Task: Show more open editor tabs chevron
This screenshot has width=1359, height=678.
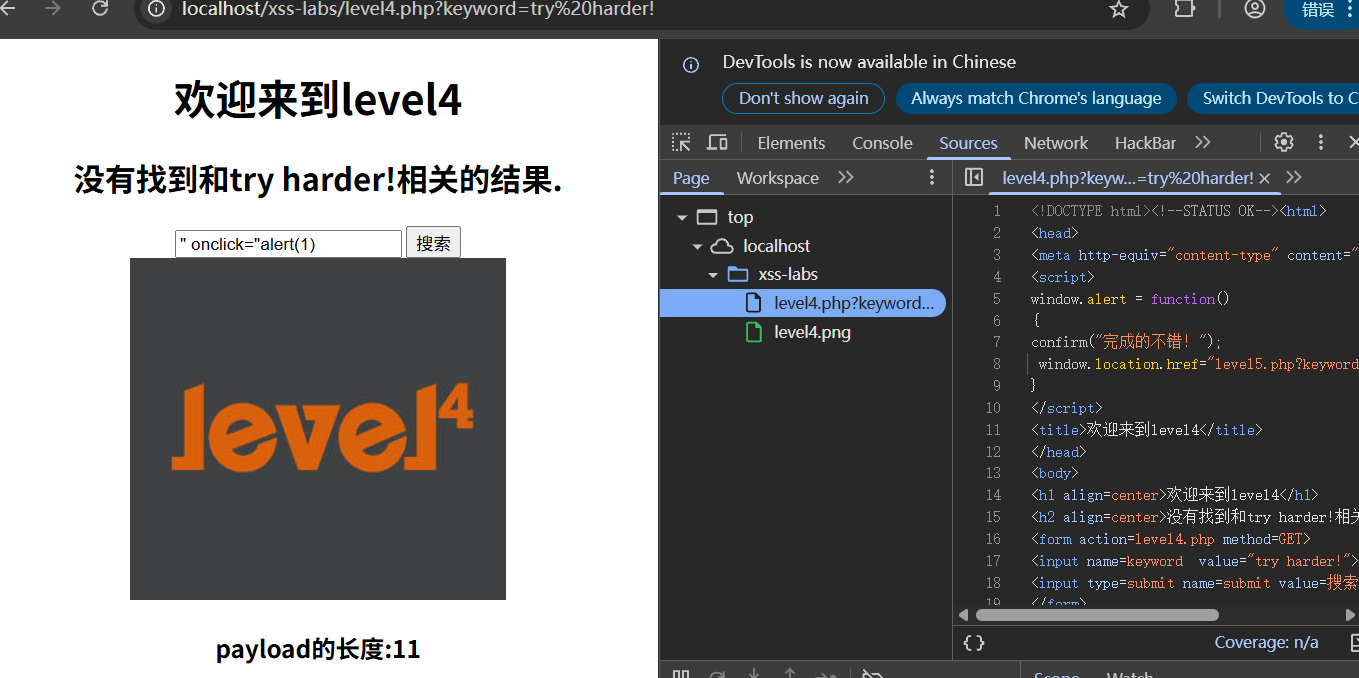Action: click(1294, 177)
